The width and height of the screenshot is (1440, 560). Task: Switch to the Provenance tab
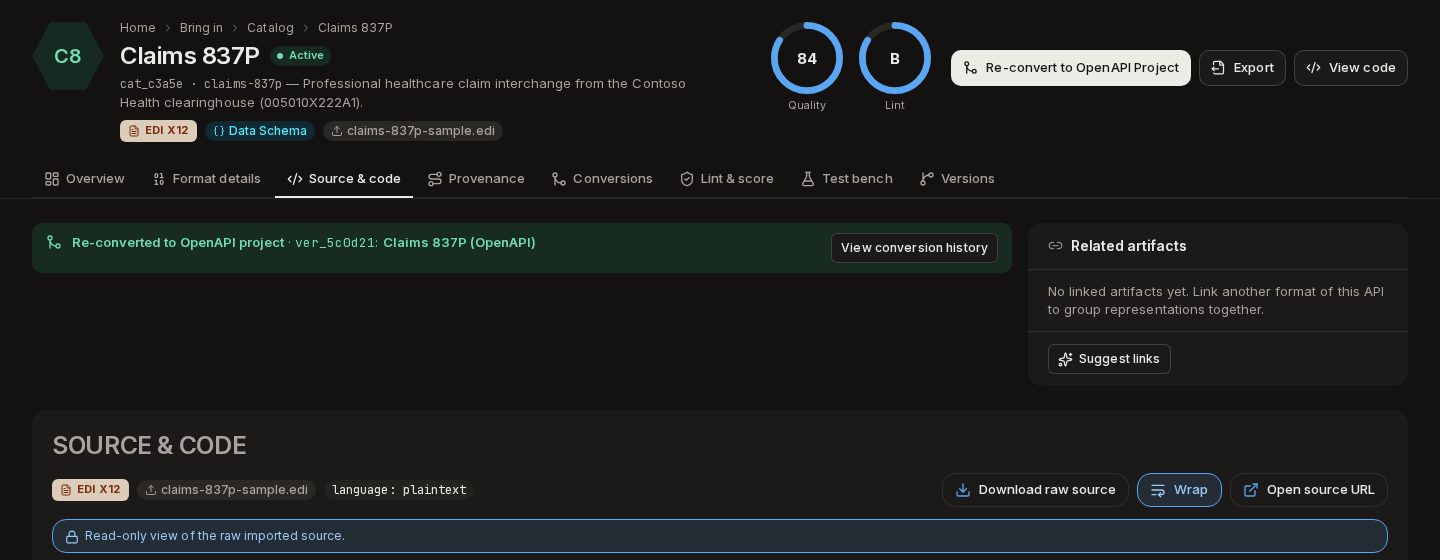(x=476, y=179)
